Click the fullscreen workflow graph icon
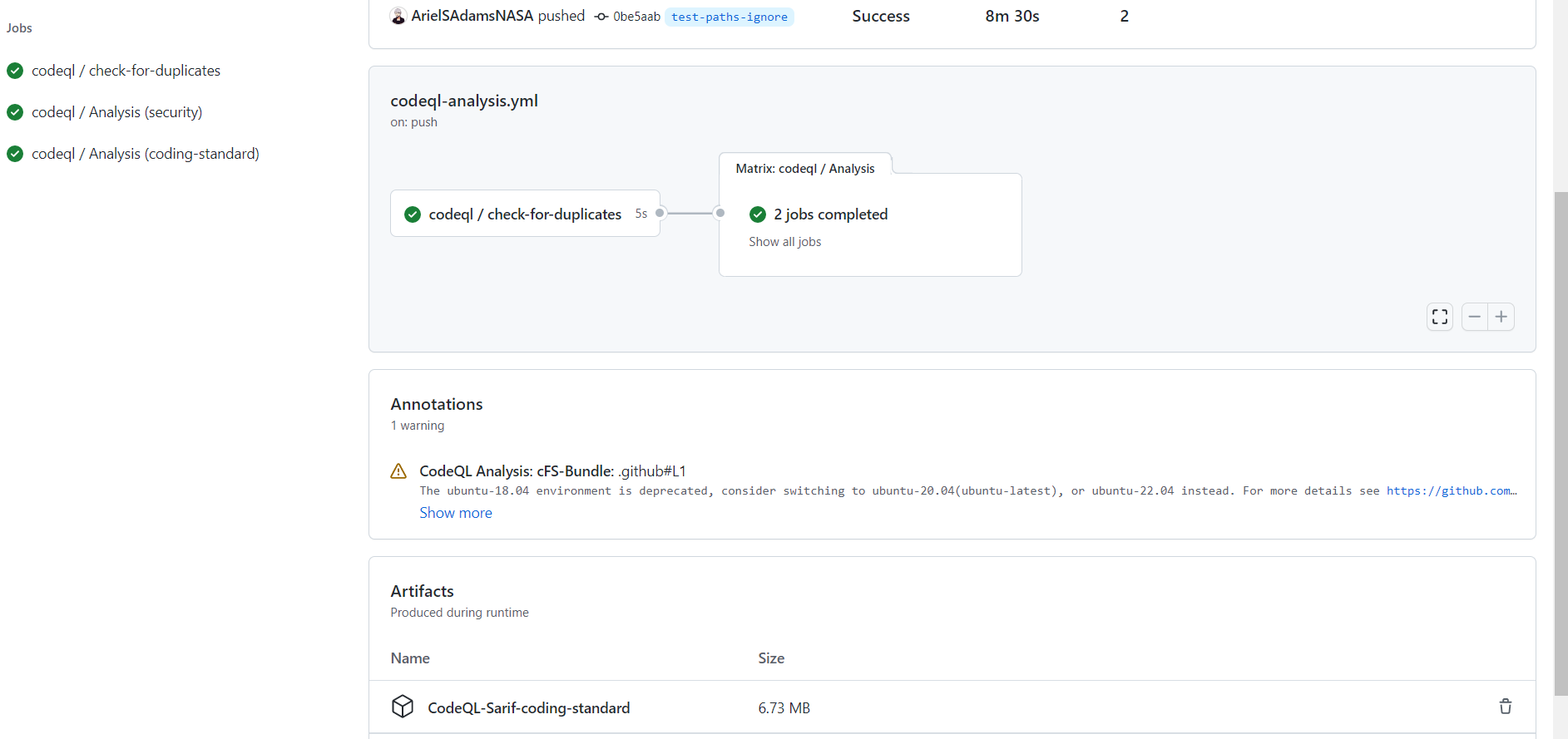1568x739 pixels. point(1440,317)
